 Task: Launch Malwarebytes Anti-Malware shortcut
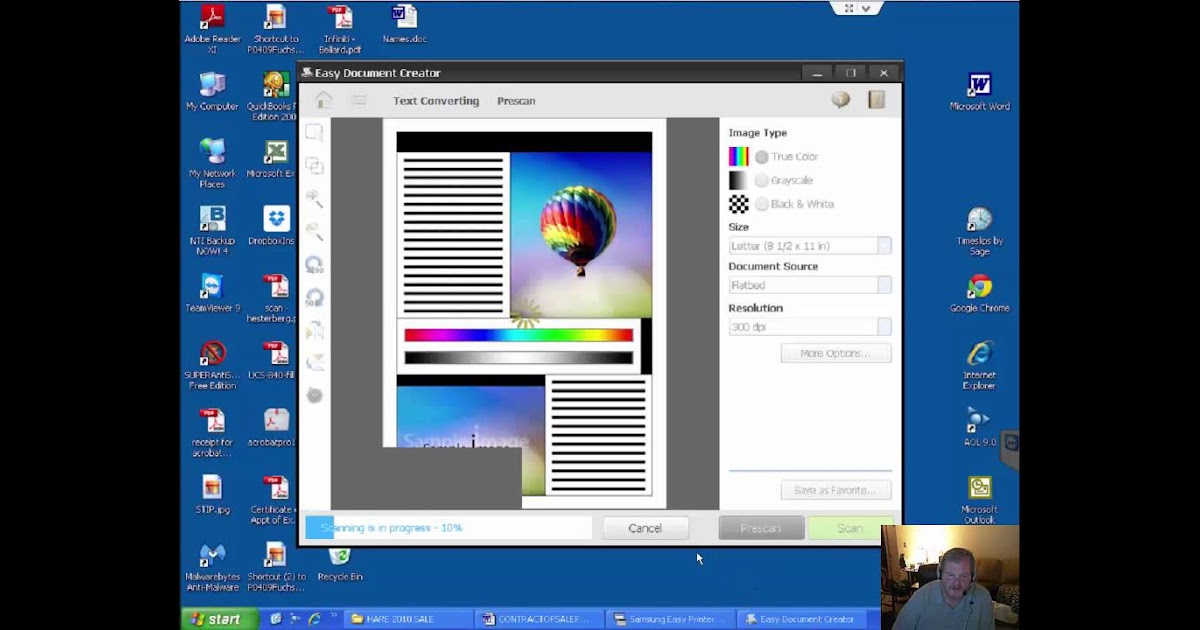click(x=212, y=567)
